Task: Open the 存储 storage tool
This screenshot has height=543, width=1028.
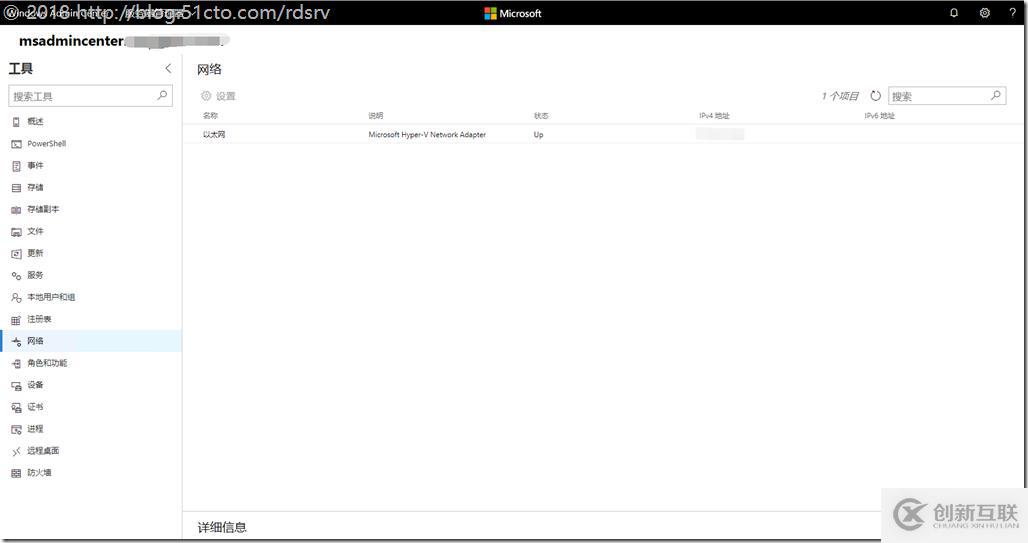Action: coord(35,188)
